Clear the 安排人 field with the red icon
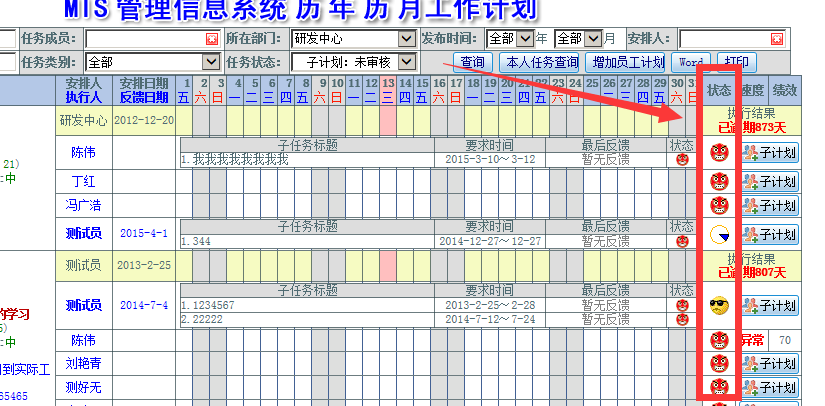This screenshot has width=825, height=406. [x=777, y=39]
